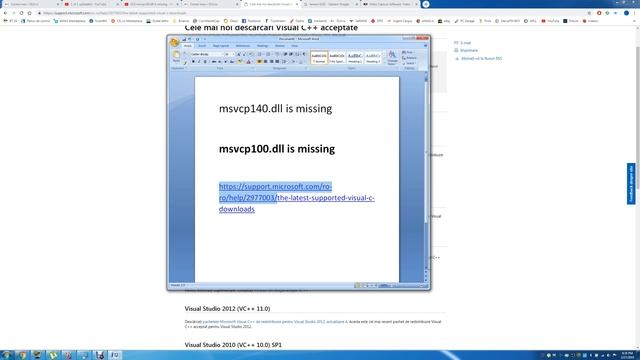Viewport: 640px width, 360px height.
Task: Switch to the References ribbon tab
Action: coord(243,46)
